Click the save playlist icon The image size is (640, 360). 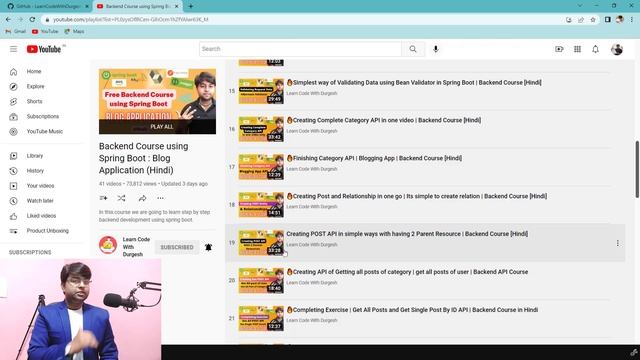103,198
